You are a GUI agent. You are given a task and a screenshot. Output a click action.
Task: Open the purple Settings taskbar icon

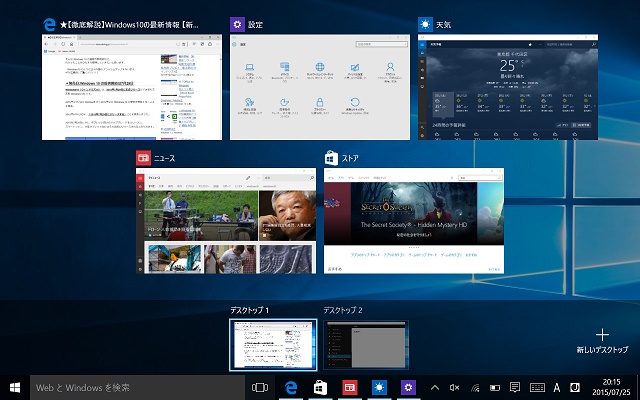click(408, 387)
